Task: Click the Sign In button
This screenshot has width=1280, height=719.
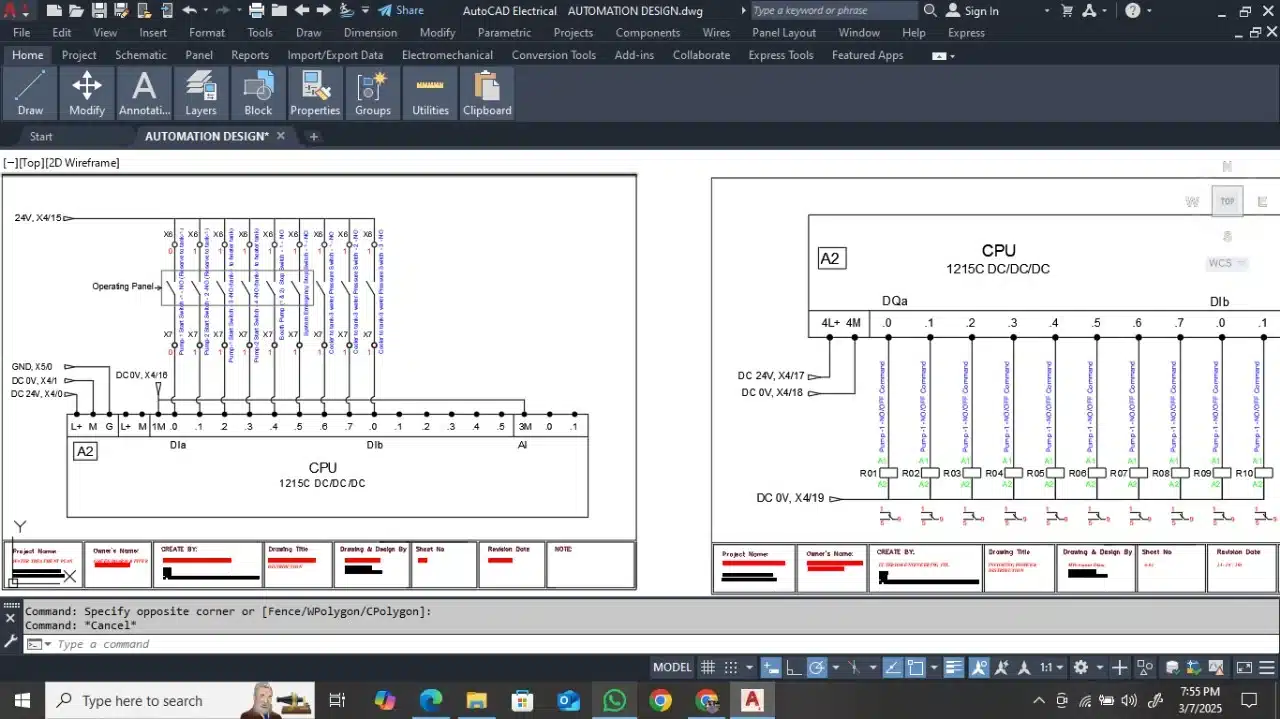Action: click(972, 11)
